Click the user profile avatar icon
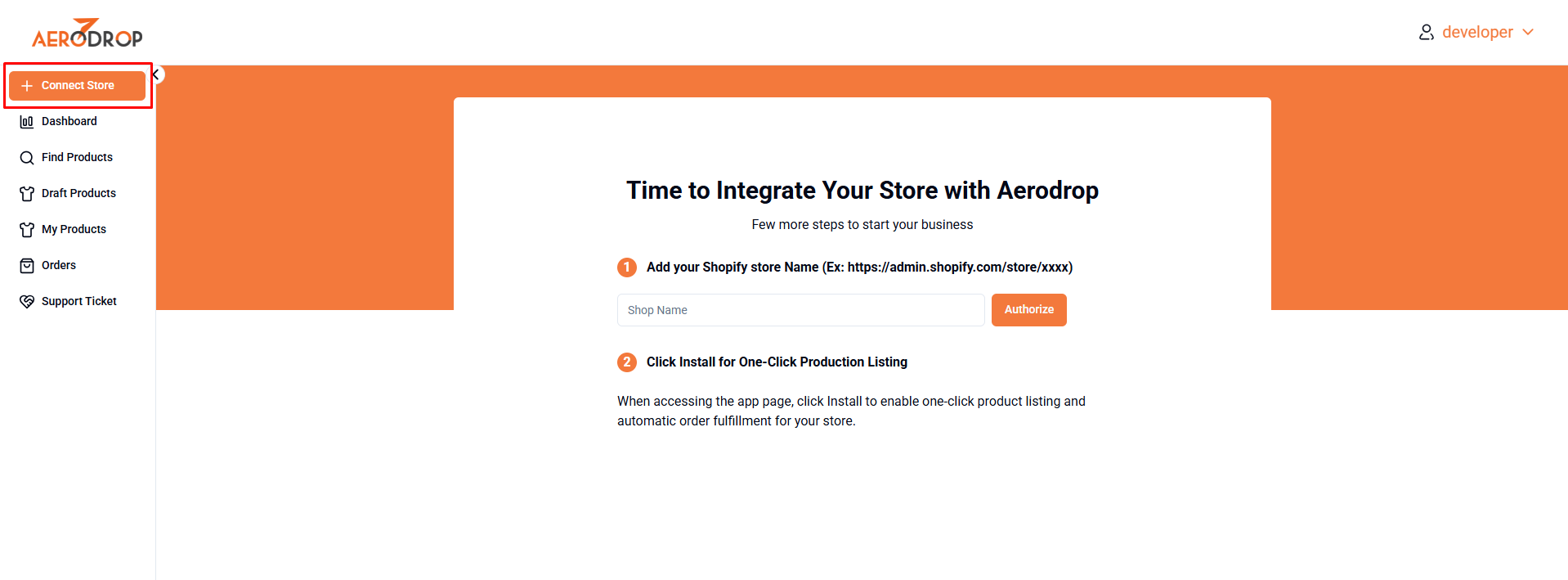 tap(1427, 32)
